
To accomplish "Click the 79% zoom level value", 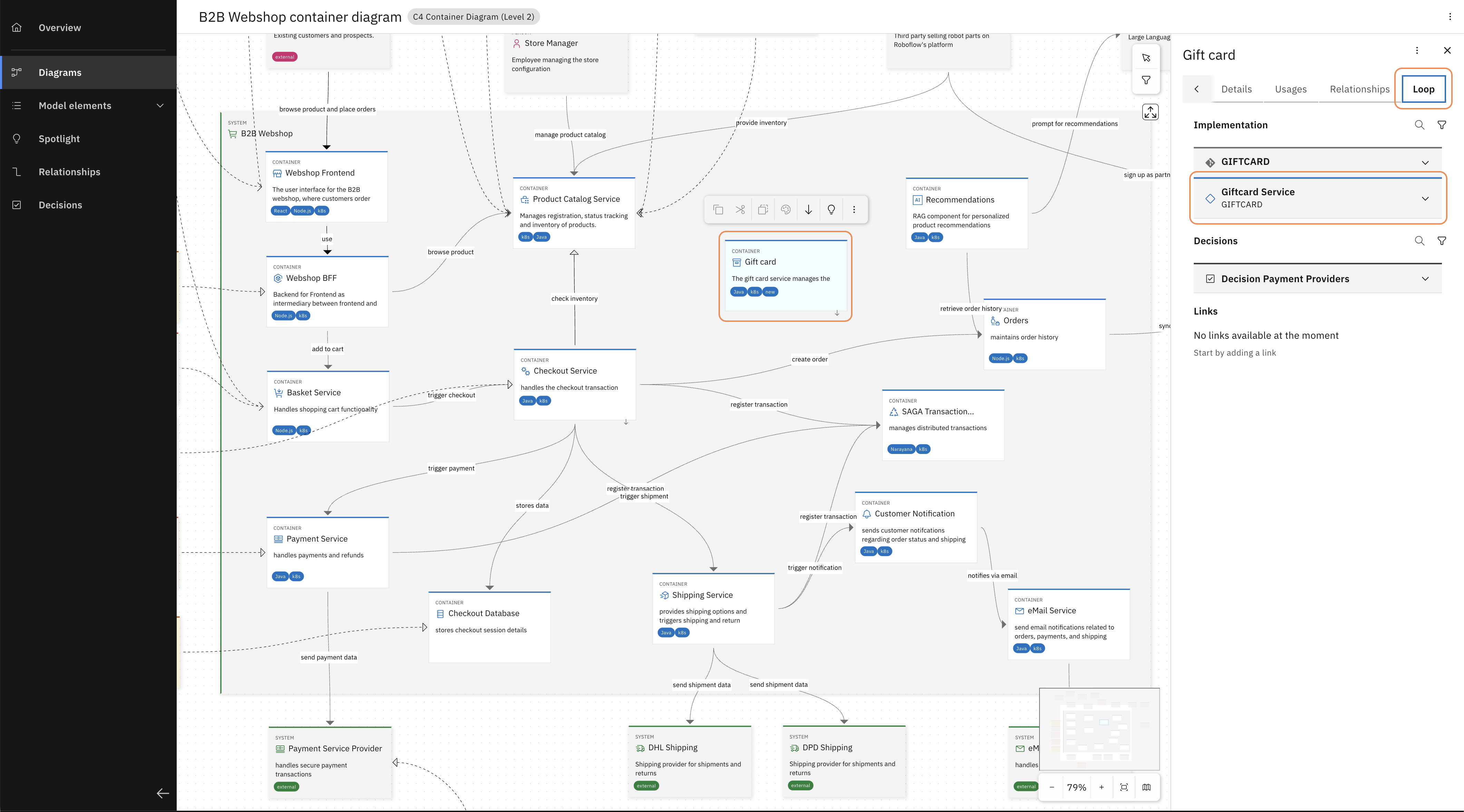I will pyautogui.click(x=1076, y=787).
